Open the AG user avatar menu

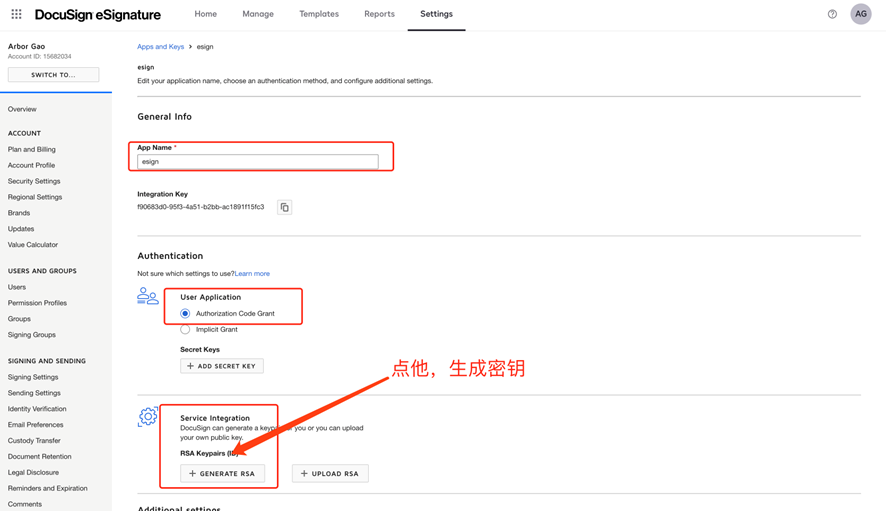point(861,14)
